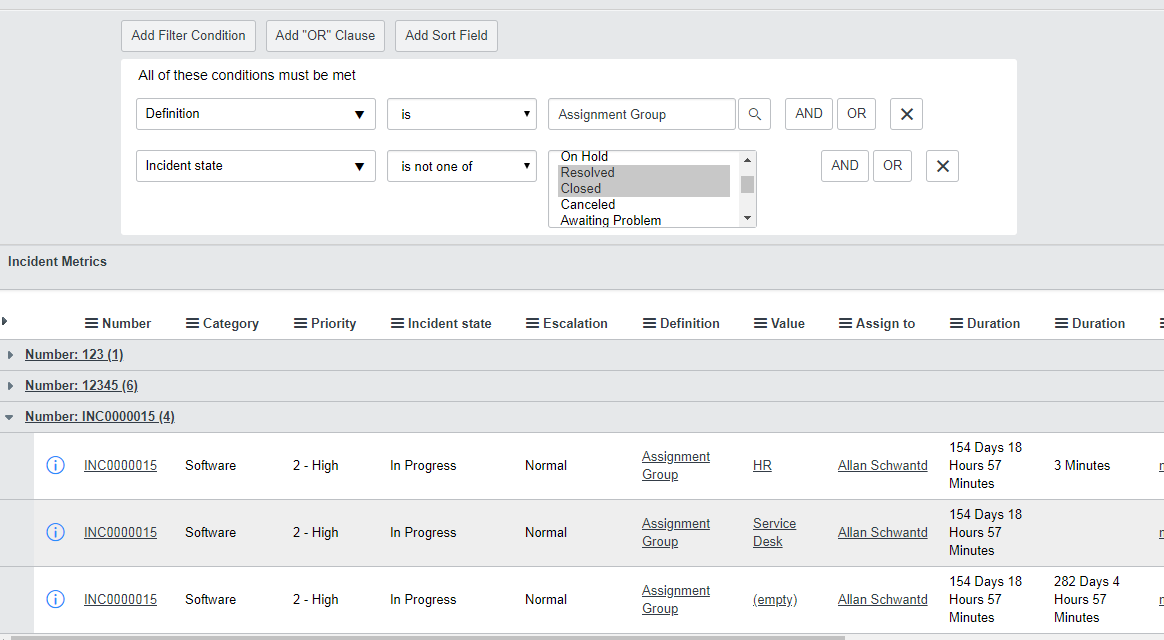
Task: Expand the Number: 12345 group
Action: (10, 386)
